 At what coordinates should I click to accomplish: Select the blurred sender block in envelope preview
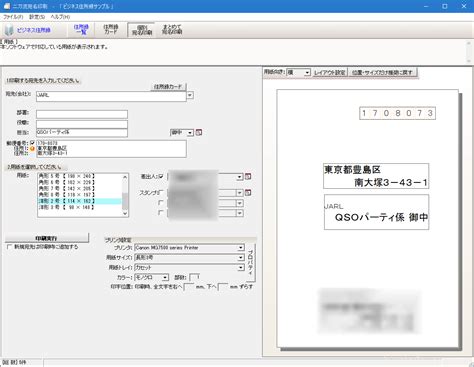click(x=369, y=312)
